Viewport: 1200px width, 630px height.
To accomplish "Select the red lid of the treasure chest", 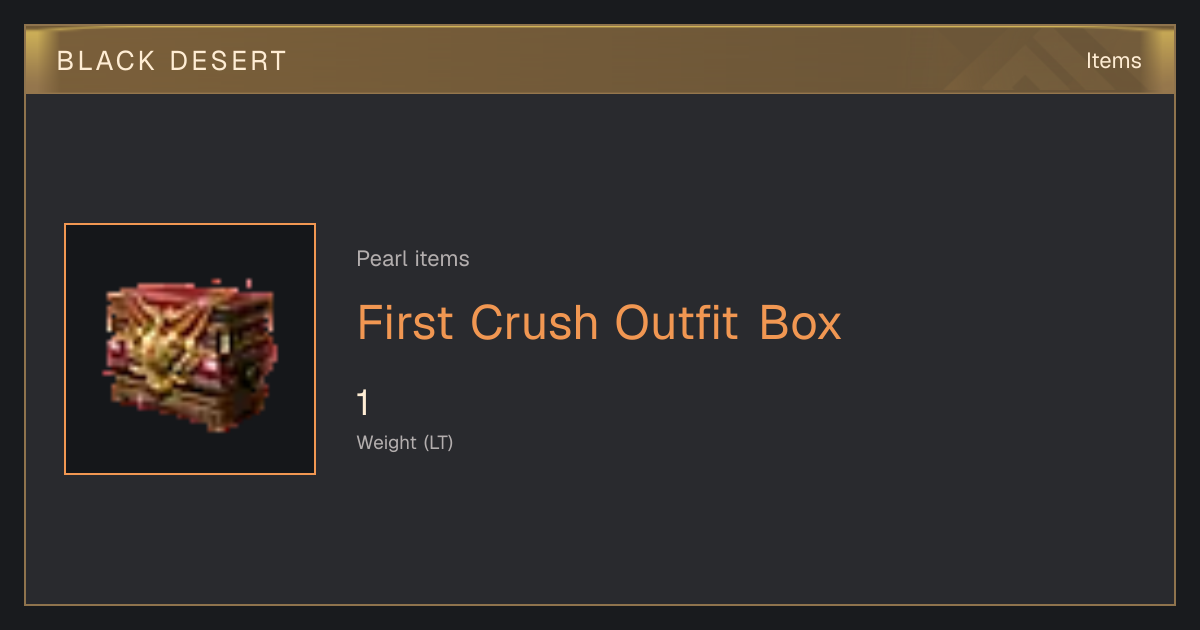I will [190, 300].
